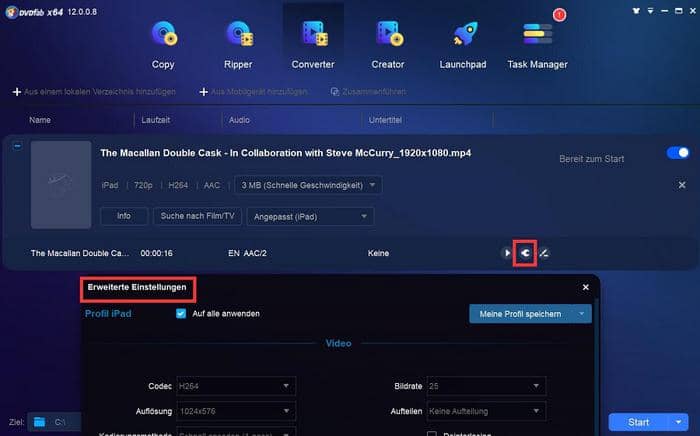Screen dimensions: 700x436
Task: Collapse the video task with minus icon
Action: click(x=17, y=145)
